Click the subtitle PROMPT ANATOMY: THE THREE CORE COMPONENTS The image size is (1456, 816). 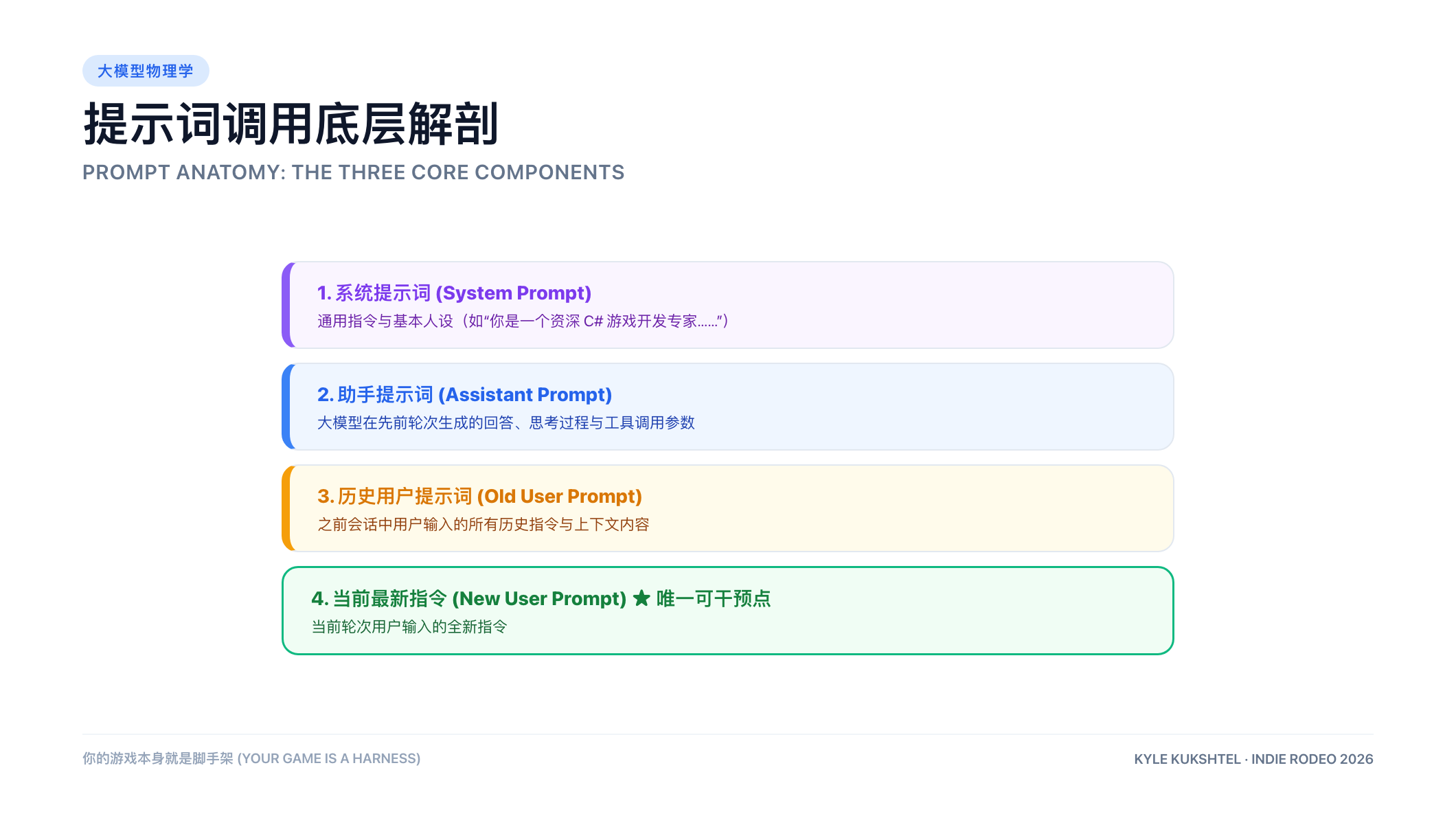coord(354,172)
